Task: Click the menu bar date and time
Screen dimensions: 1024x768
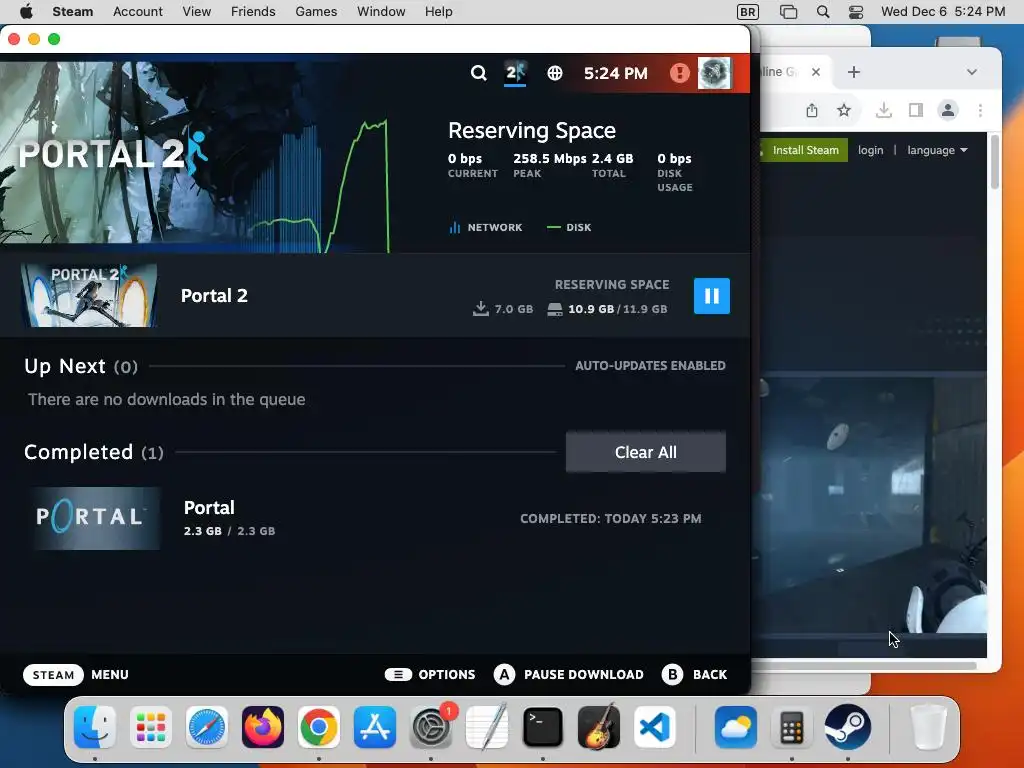Action: (x=942, y=12)
